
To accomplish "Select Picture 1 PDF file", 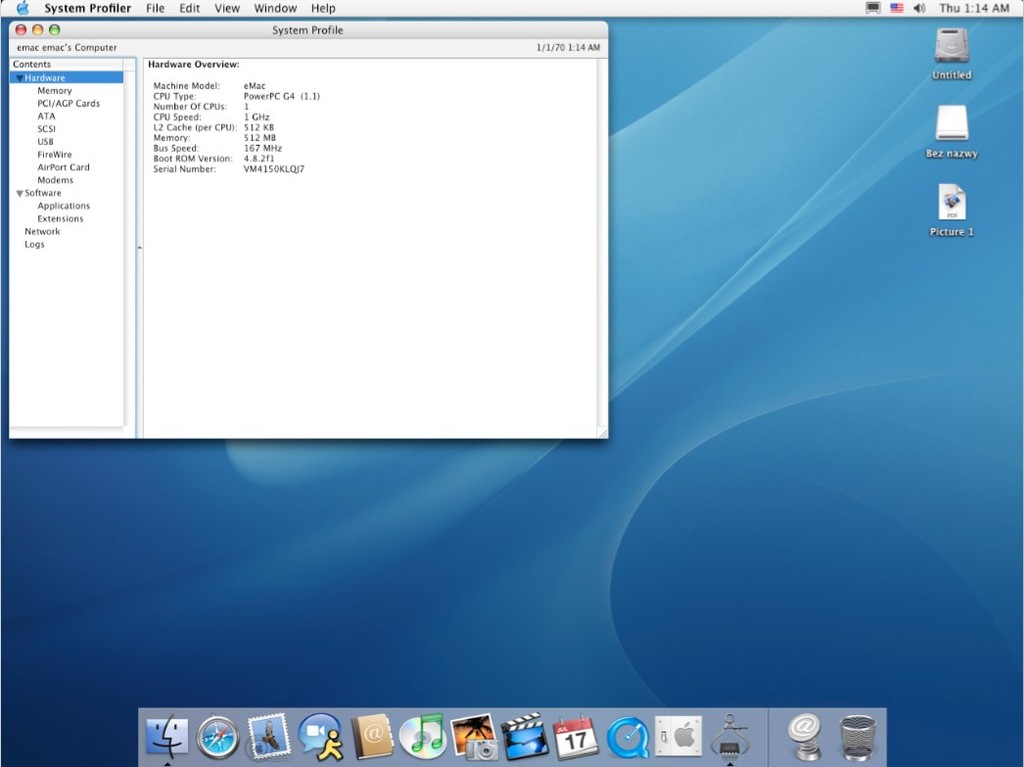I will (x=952, y=202).
